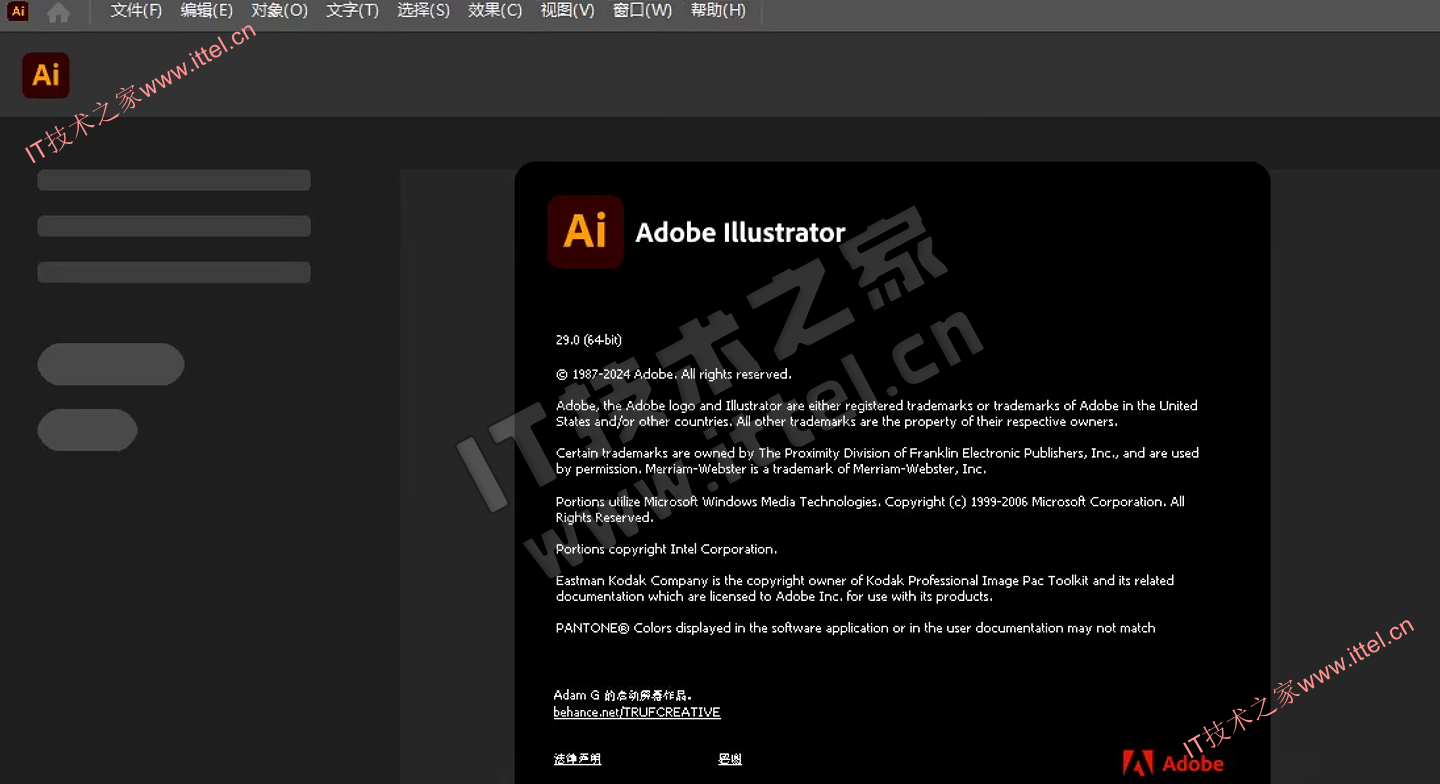The image size is (1440, 784).
Task: Open the 文件(F) menu
Action: click(x=136, y=10)
